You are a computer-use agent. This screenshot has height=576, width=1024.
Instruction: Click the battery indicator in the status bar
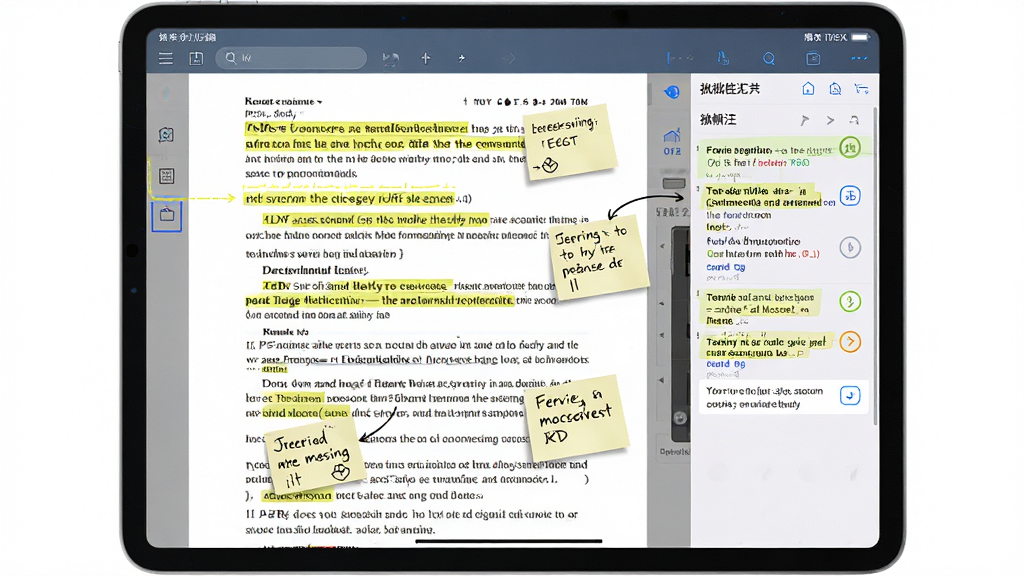[x=860, y=37]
